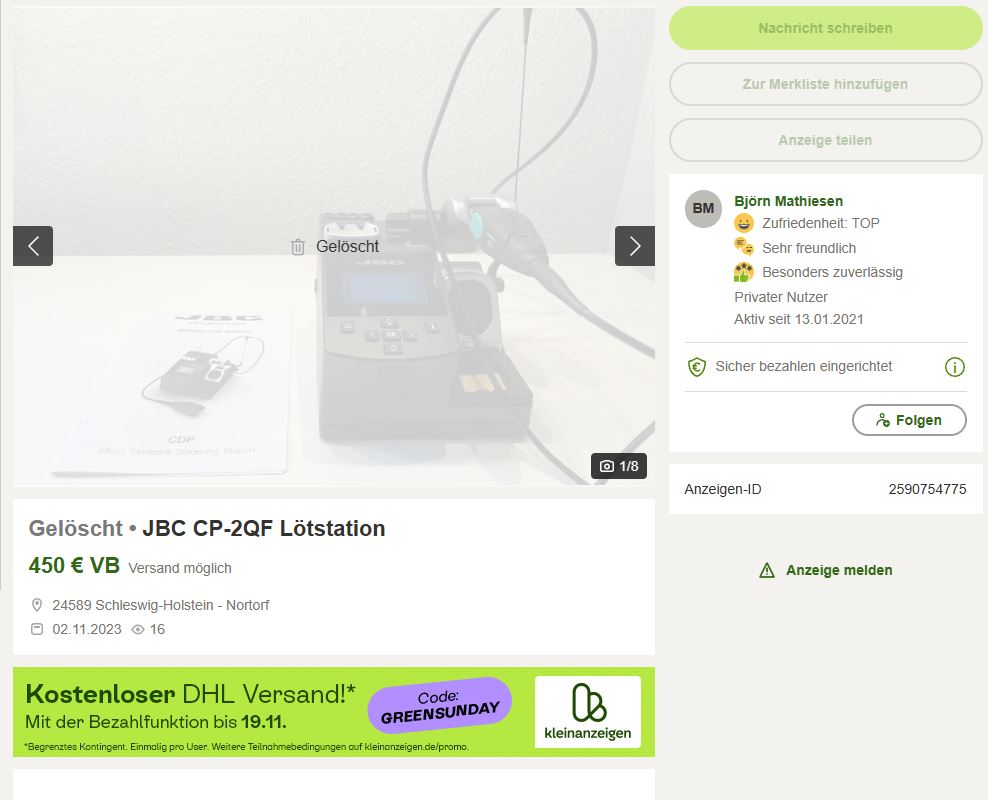Add listing via Zur Merkliste hinzufügen

click(825, 84)
